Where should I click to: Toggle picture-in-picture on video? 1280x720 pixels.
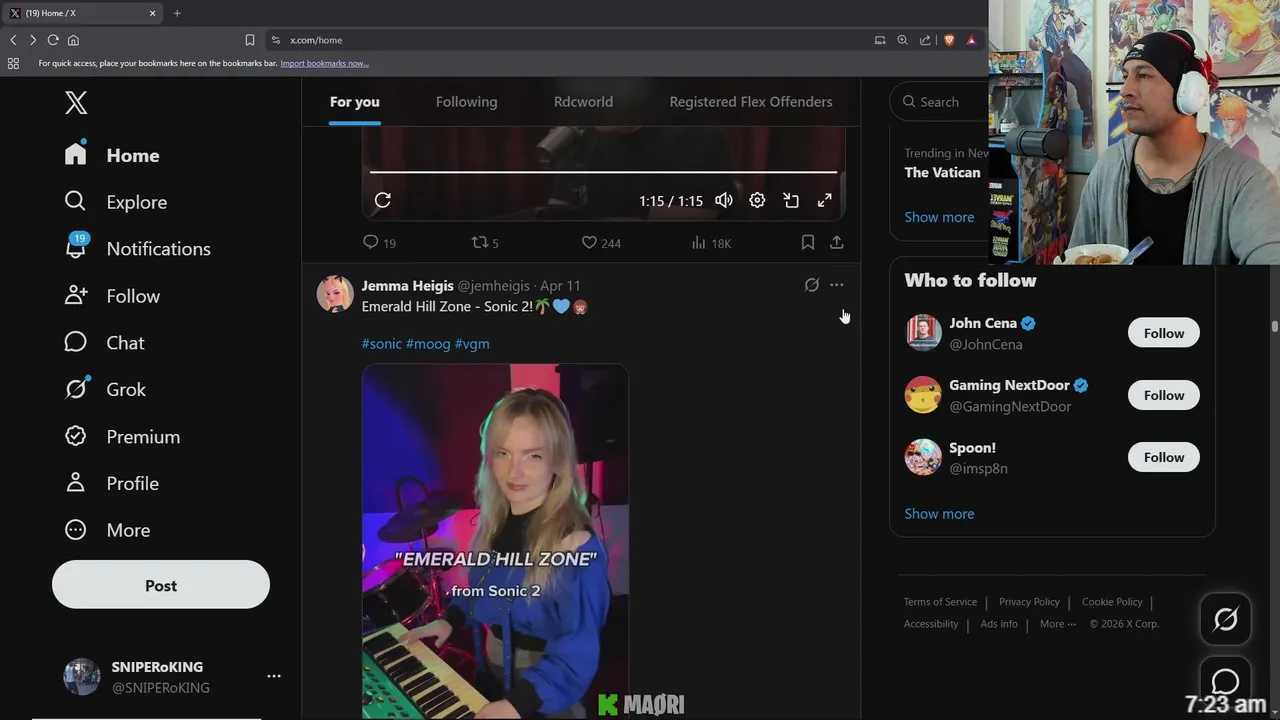791,200
